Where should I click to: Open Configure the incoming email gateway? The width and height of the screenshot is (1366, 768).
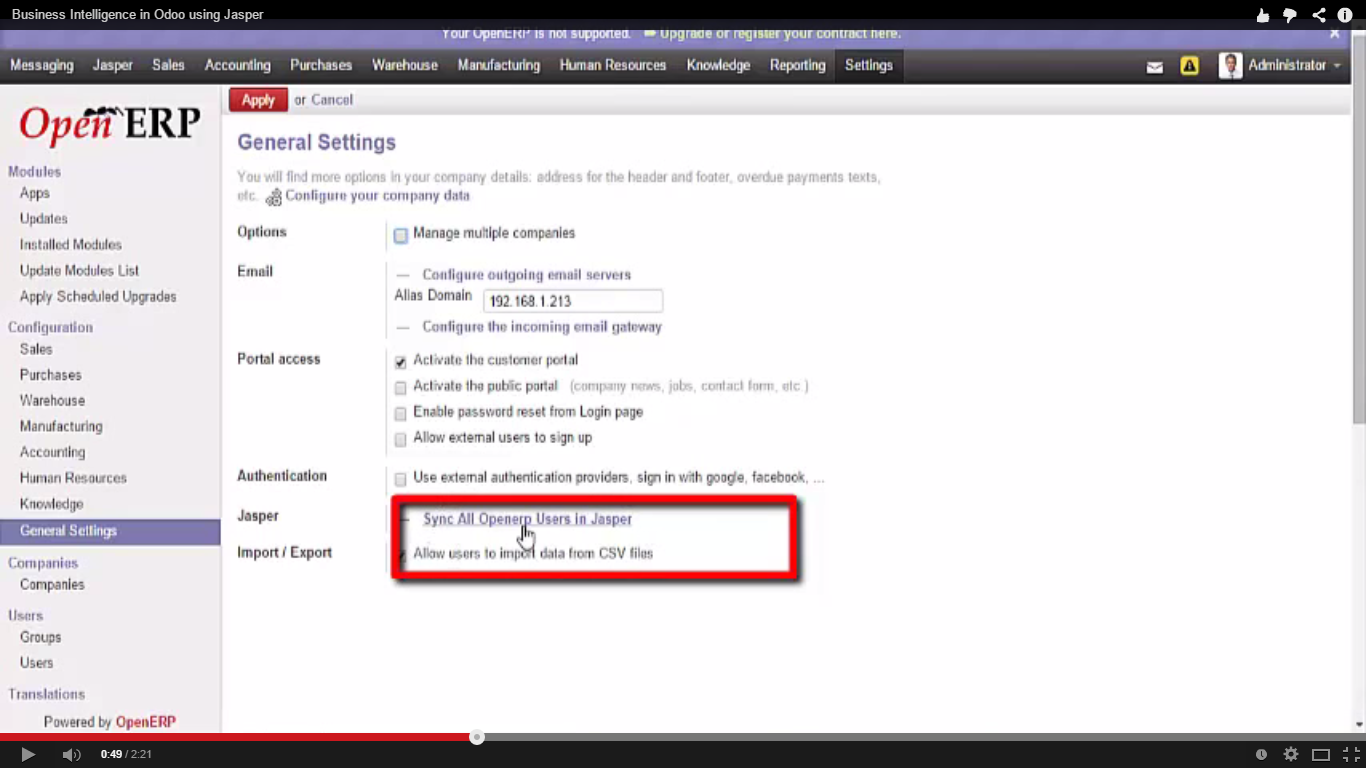(542, 327)
